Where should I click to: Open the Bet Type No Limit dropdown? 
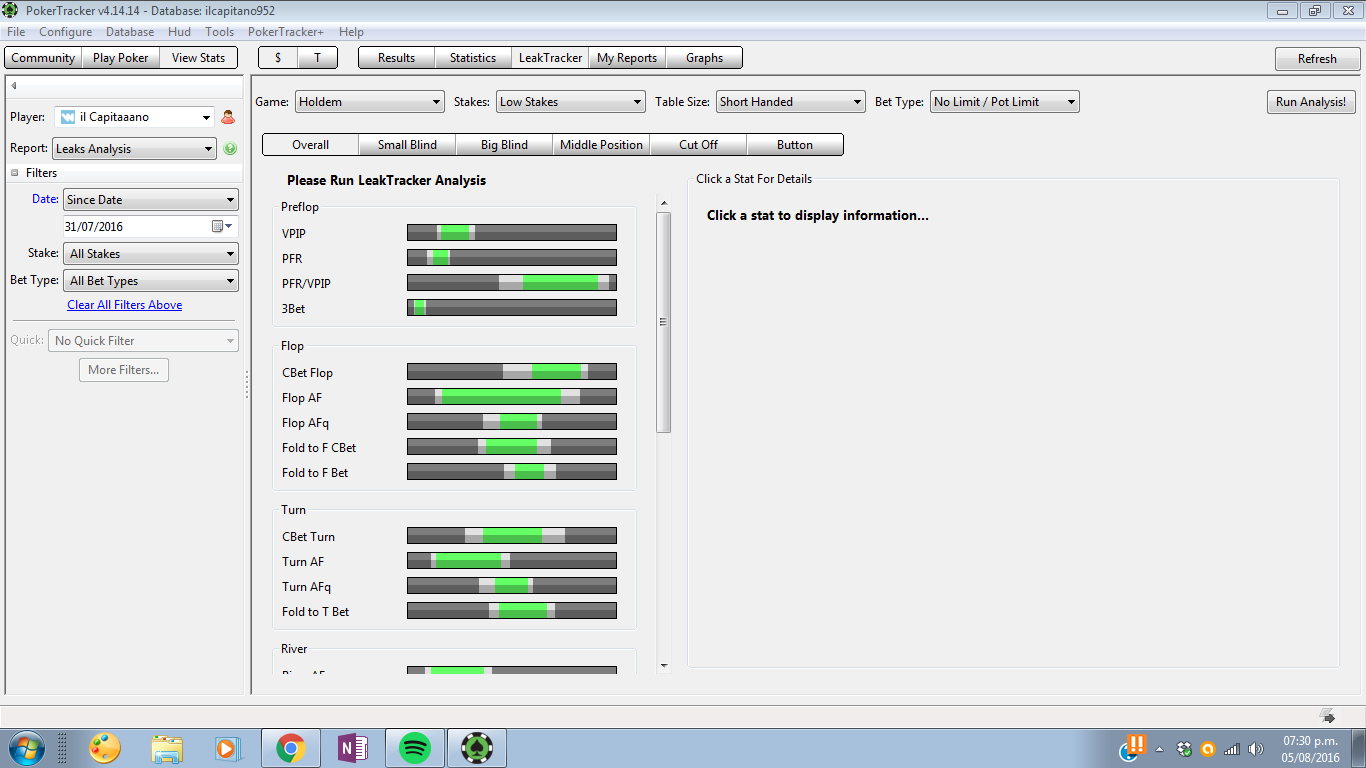coord(1005,102)
